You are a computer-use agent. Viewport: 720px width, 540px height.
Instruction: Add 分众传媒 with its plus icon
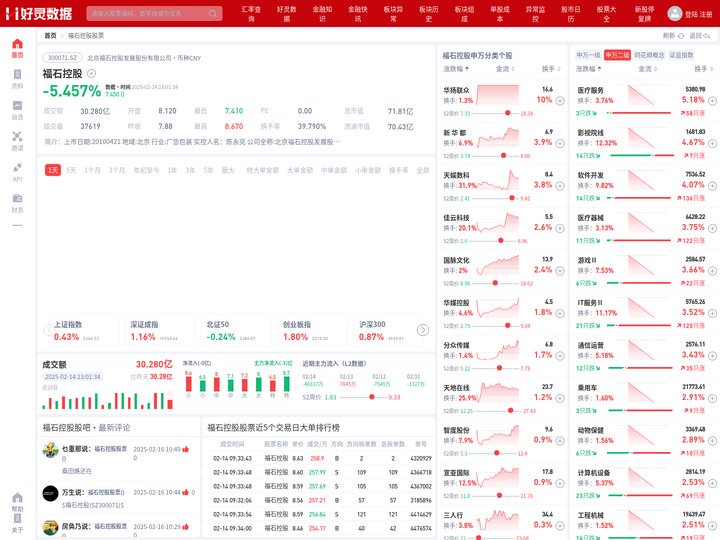click(x=560, y=356)
